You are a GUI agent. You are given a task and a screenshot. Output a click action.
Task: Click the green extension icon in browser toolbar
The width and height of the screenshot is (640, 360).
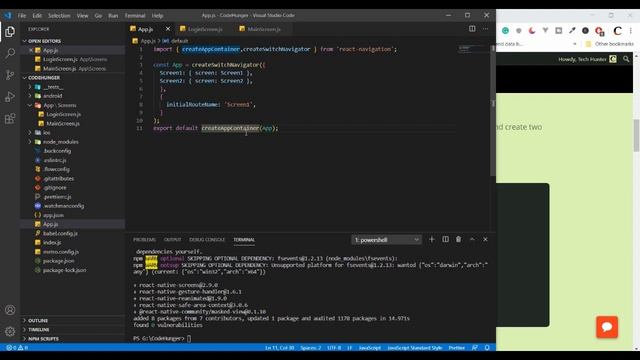click(505, 31)
